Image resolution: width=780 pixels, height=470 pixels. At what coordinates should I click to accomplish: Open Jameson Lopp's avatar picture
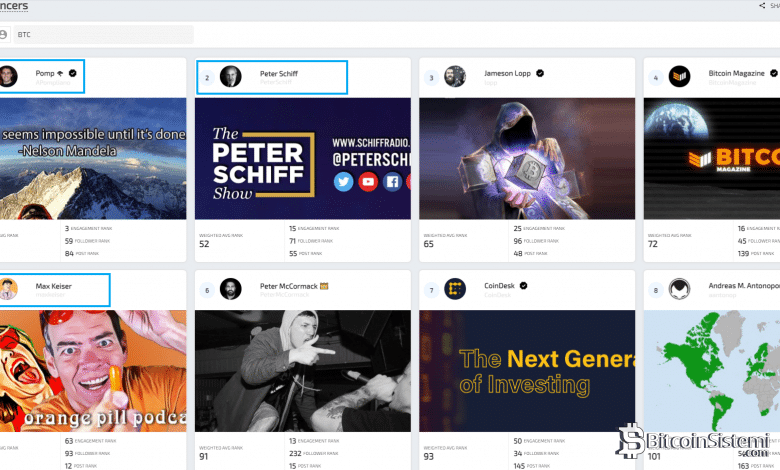coord(455,77)
